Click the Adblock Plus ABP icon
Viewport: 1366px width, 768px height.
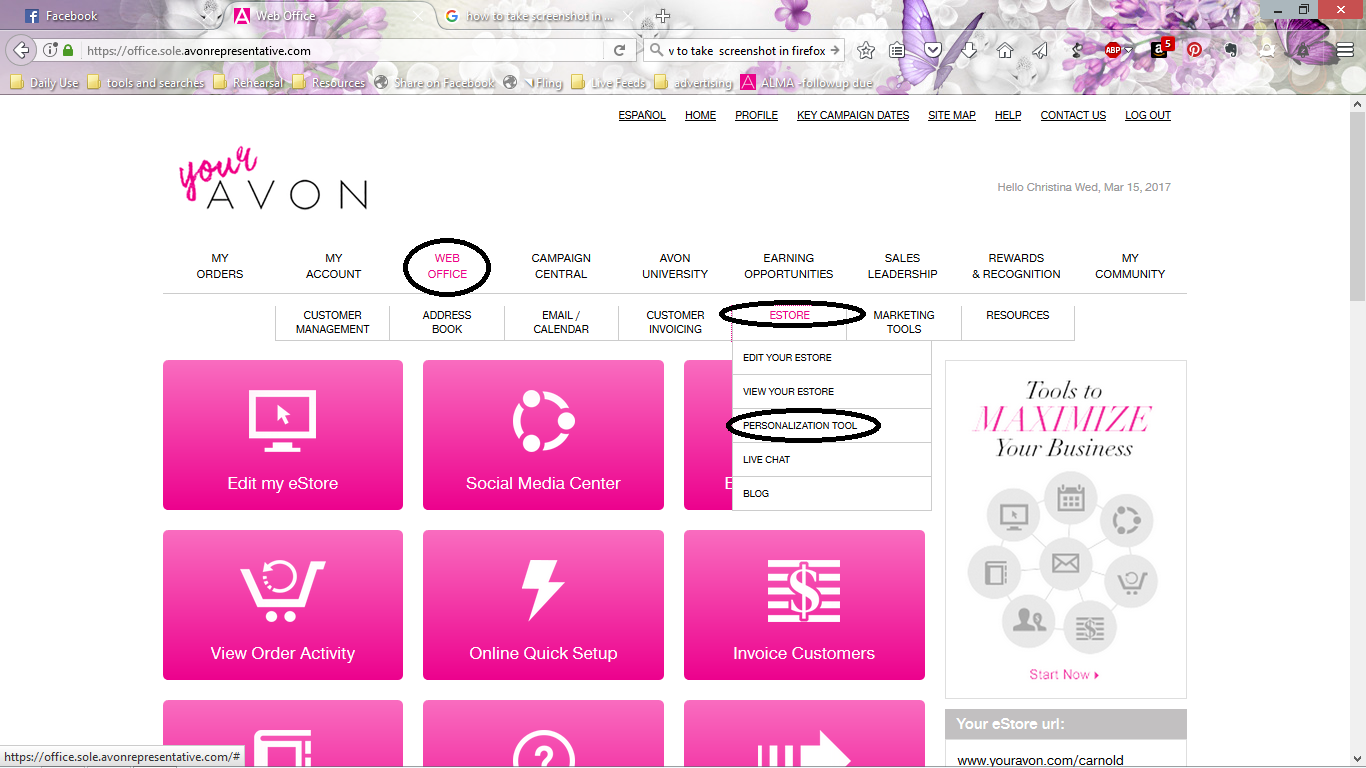point(1113,50)
